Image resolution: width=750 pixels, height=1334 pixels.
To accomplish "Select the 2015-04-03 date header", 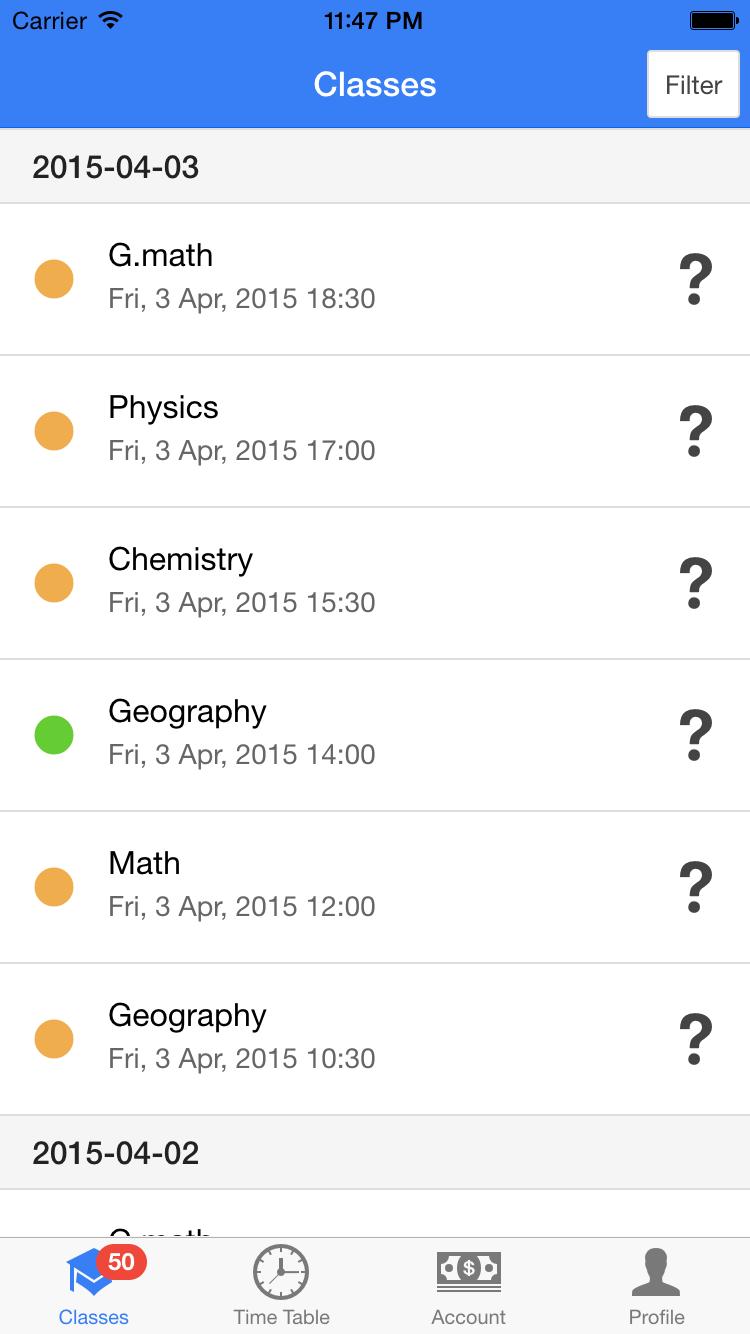I will point(116,167).
